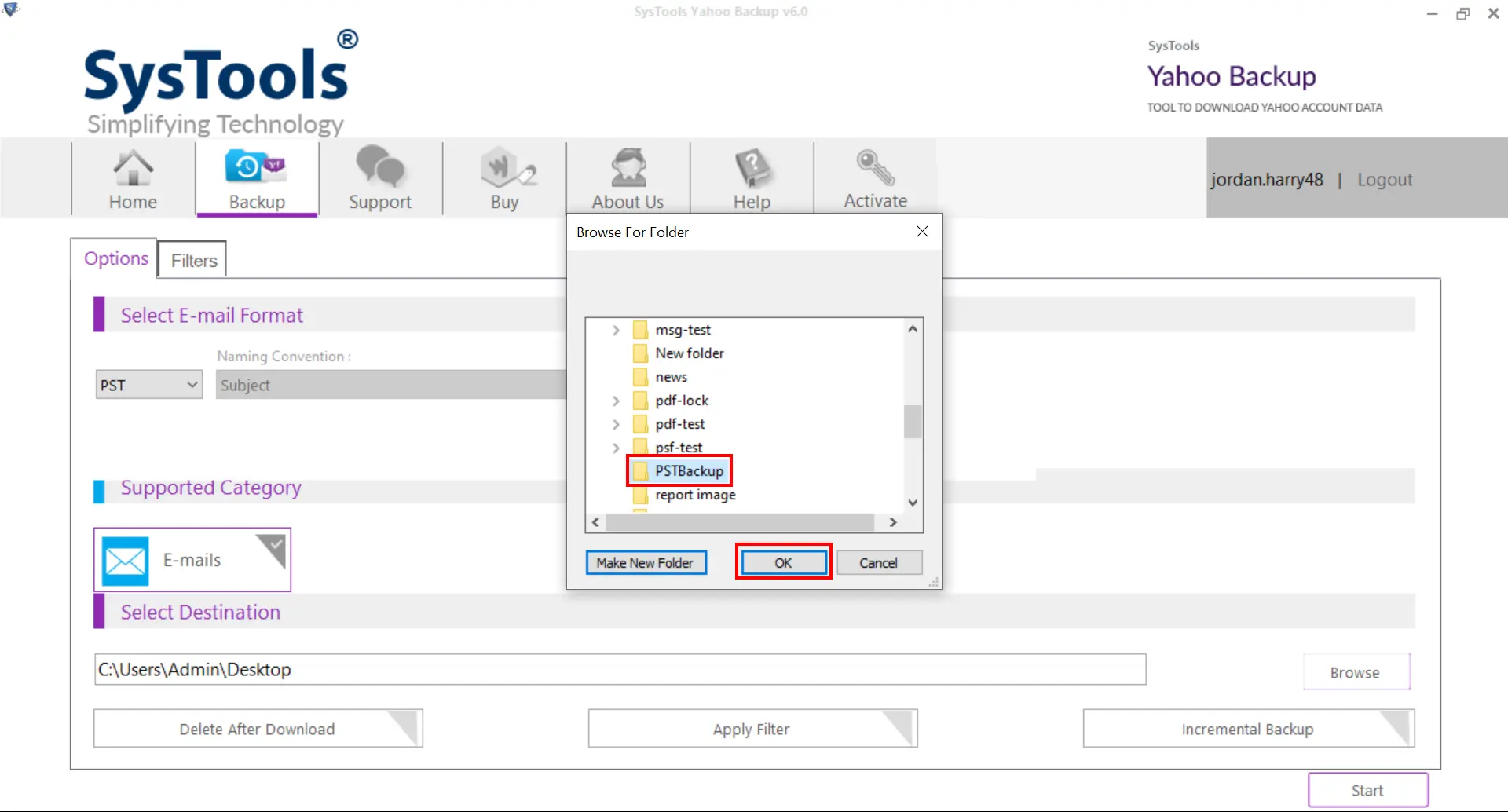Select the PSTBackup folder name
Viewport: 1508px width, 812px height.
(690, 471)
